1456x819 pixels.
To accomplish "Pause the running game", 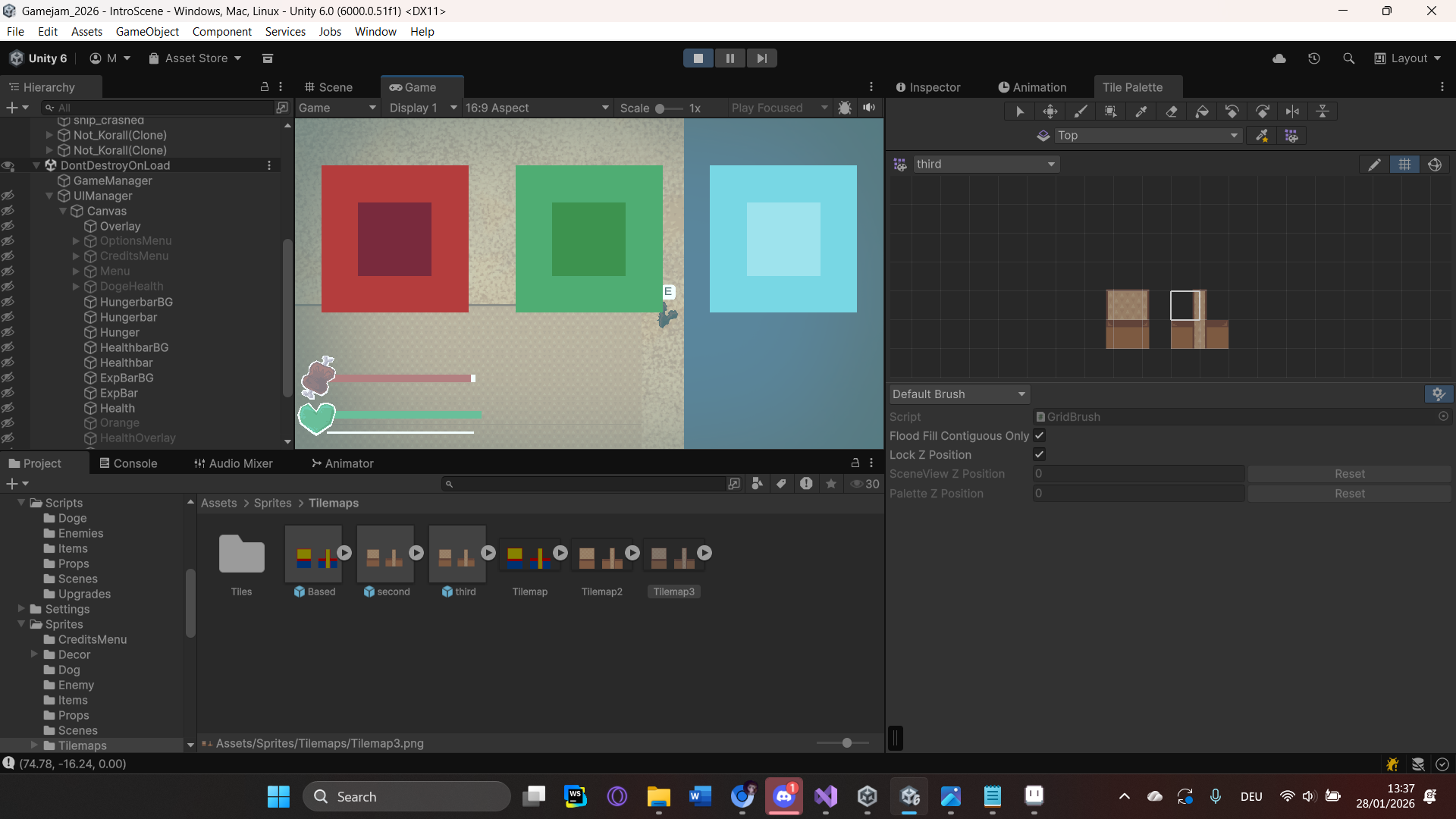I will [730, 58].
